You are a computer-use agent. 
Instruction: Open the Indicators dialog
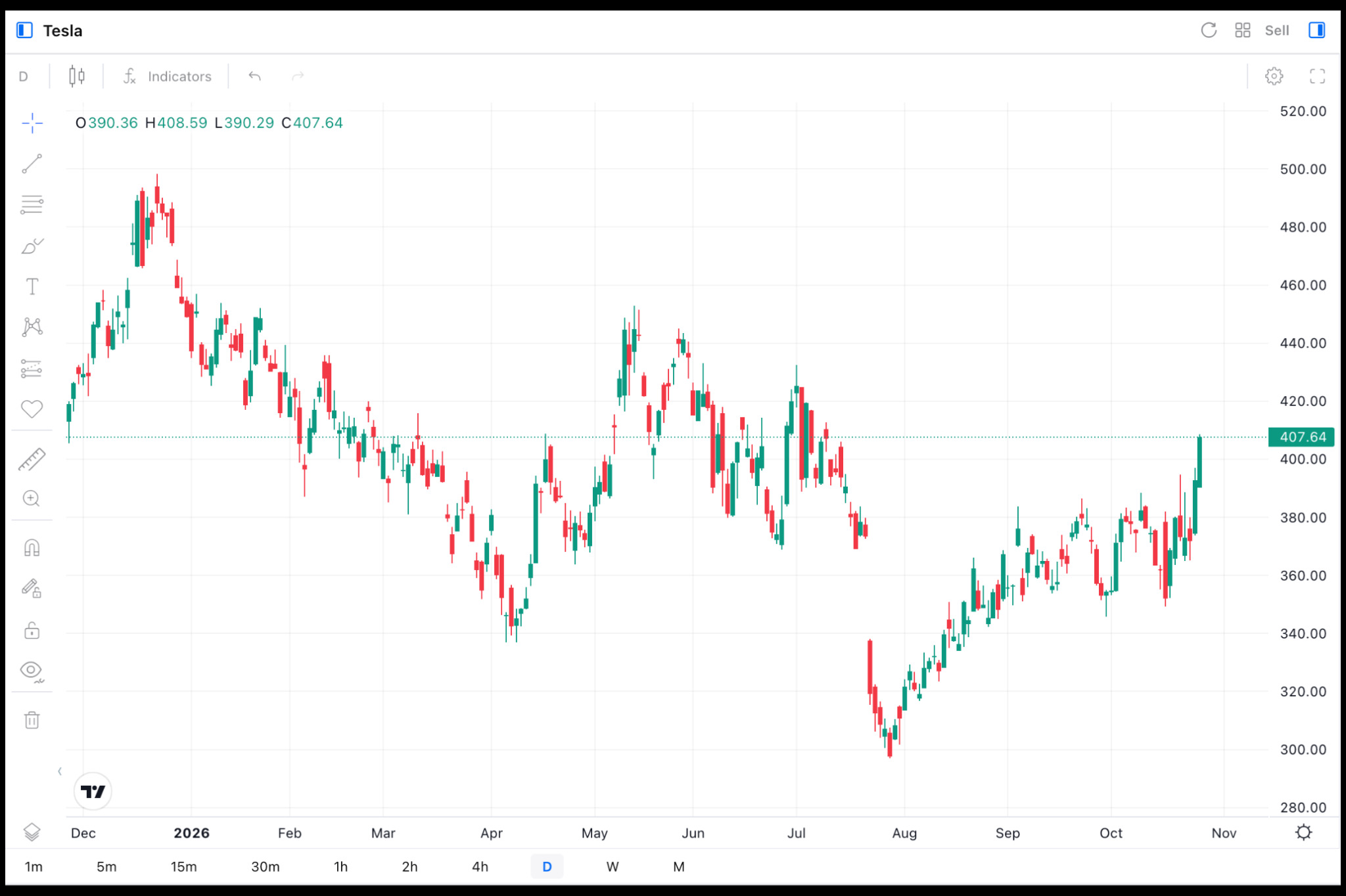[x=167, y=76]
